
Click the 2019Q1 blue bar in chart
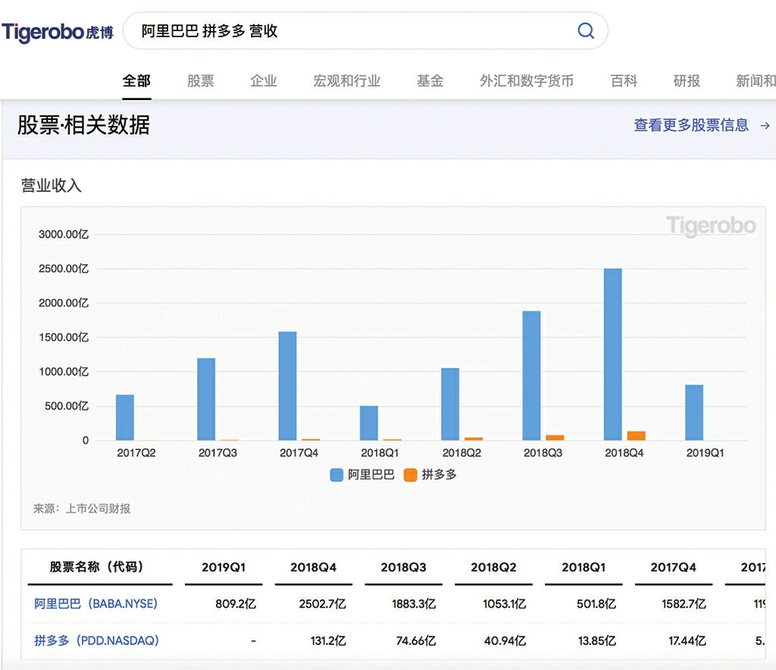(694, 413)
